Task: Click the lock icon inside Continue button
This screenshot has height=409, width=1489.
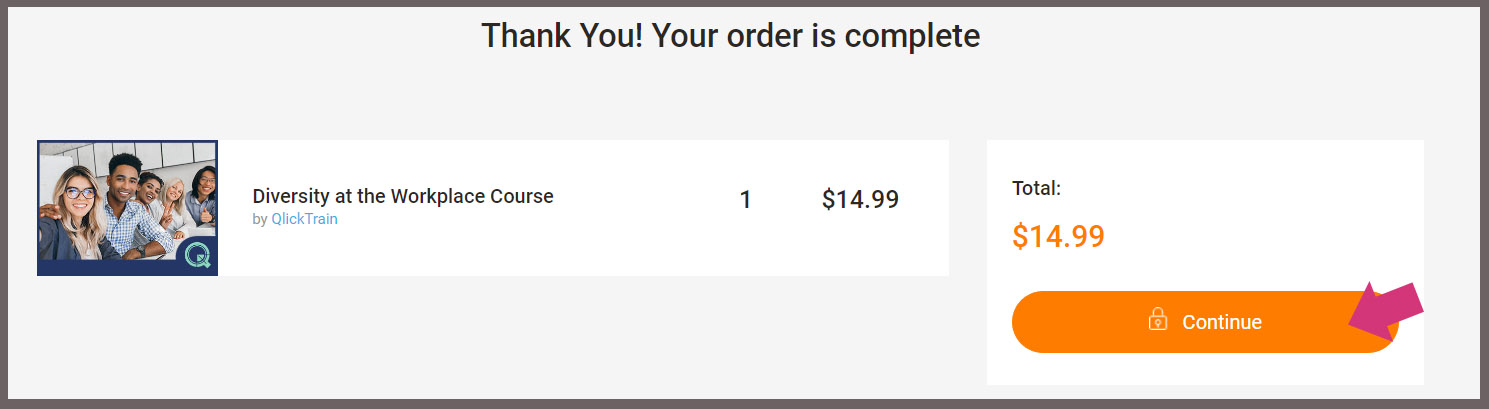Action: coord(1158,320)
